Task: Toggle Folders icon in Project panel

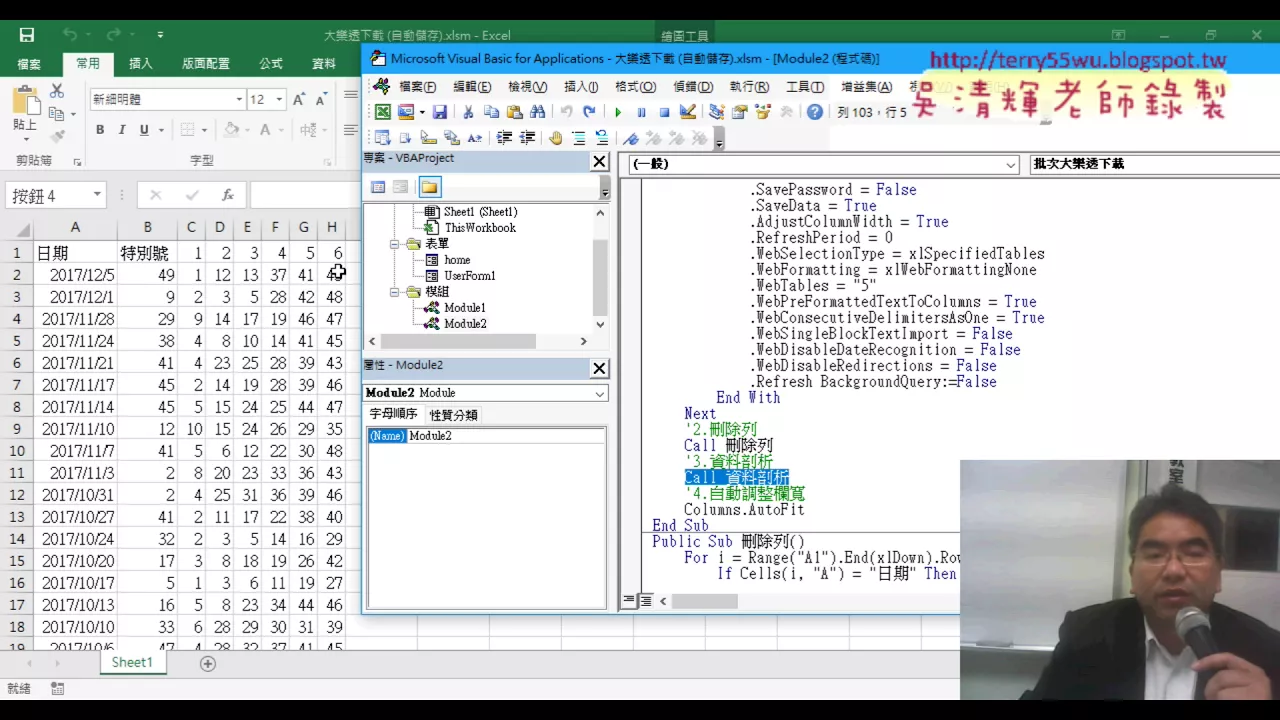Action: click(429, 187)
